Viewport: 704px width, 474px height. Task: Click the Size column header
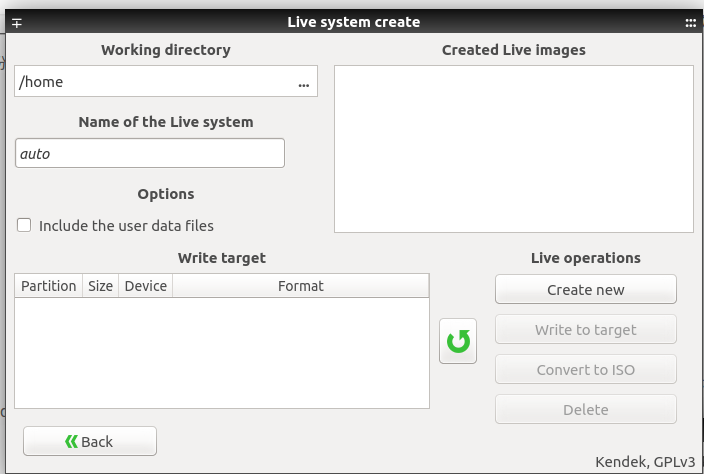click(x=100, y=286)
